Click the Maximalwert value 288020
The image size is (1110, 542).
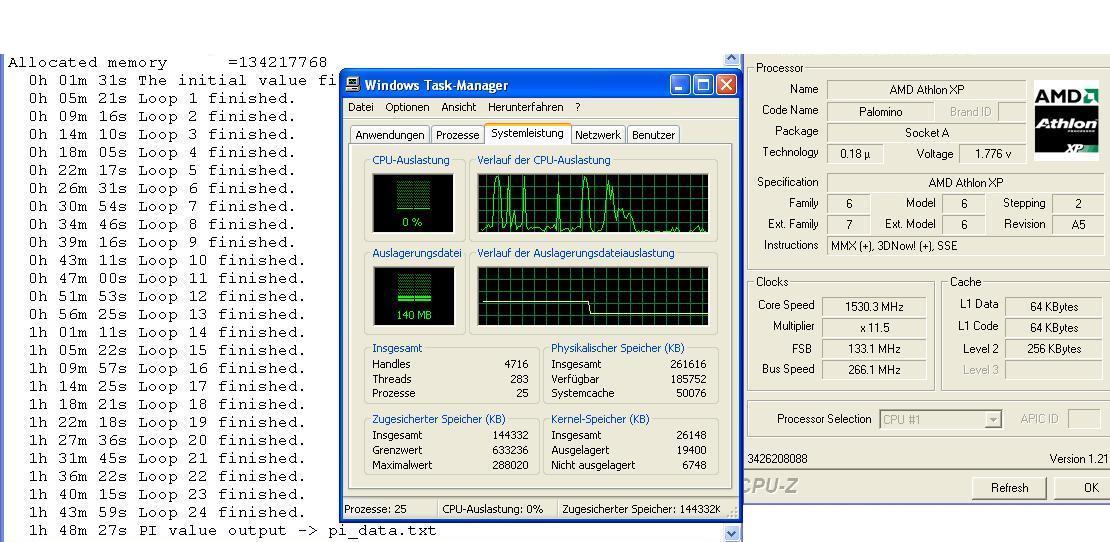(510, 465)
